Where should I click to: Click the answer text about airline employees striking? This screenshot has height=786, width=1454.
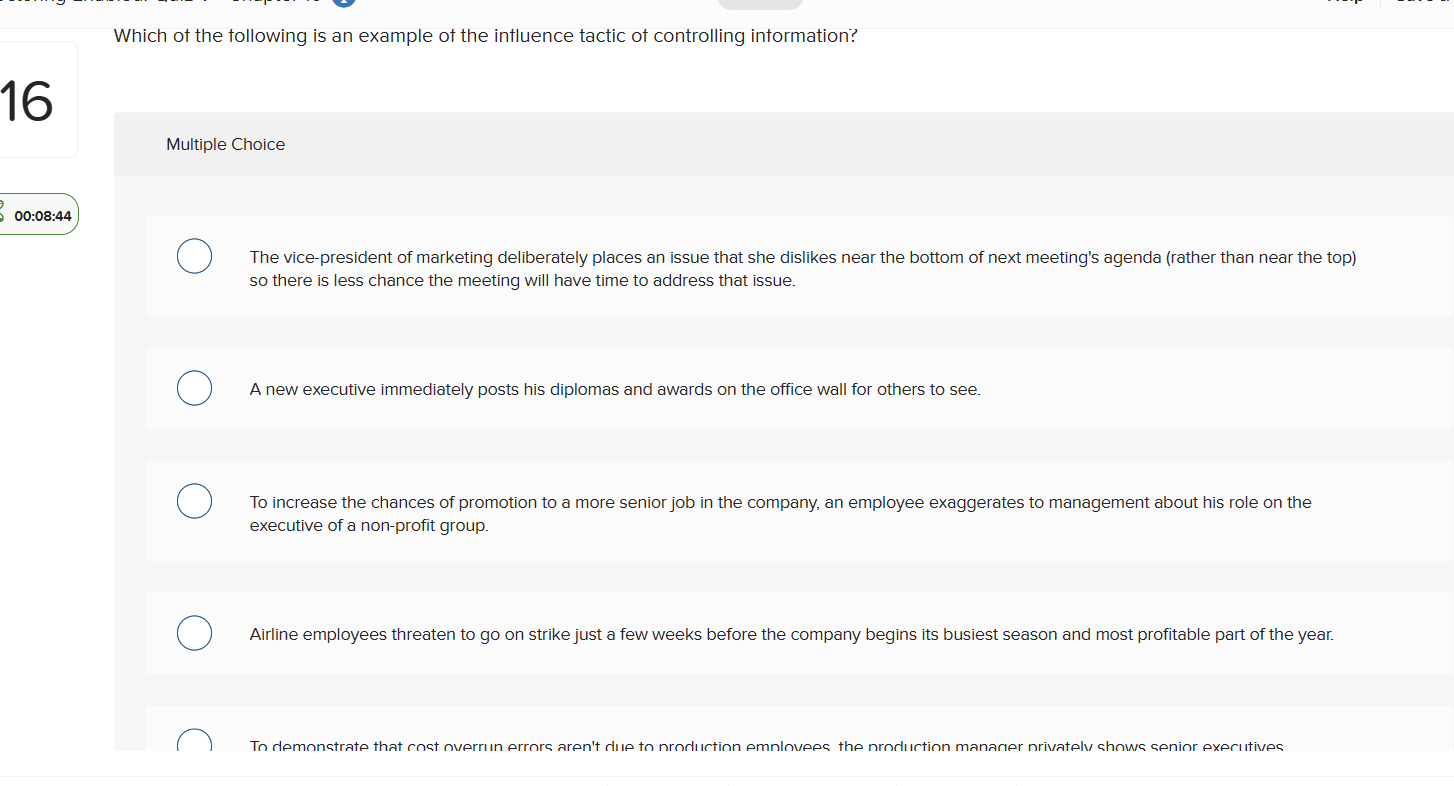(791, 635)
